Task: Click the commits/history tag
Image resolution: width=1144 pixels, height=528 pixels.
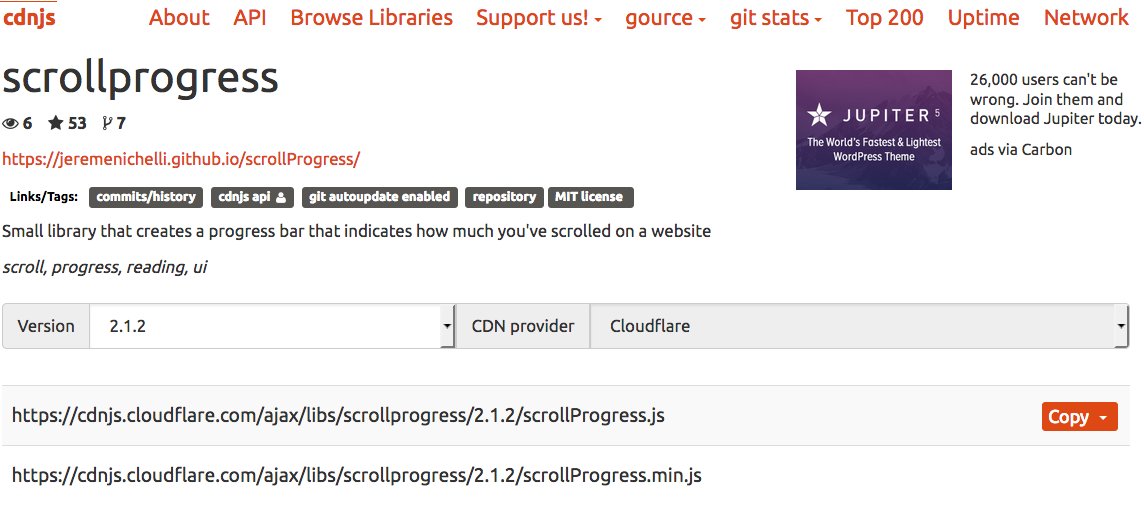Action: coord(146,197)
